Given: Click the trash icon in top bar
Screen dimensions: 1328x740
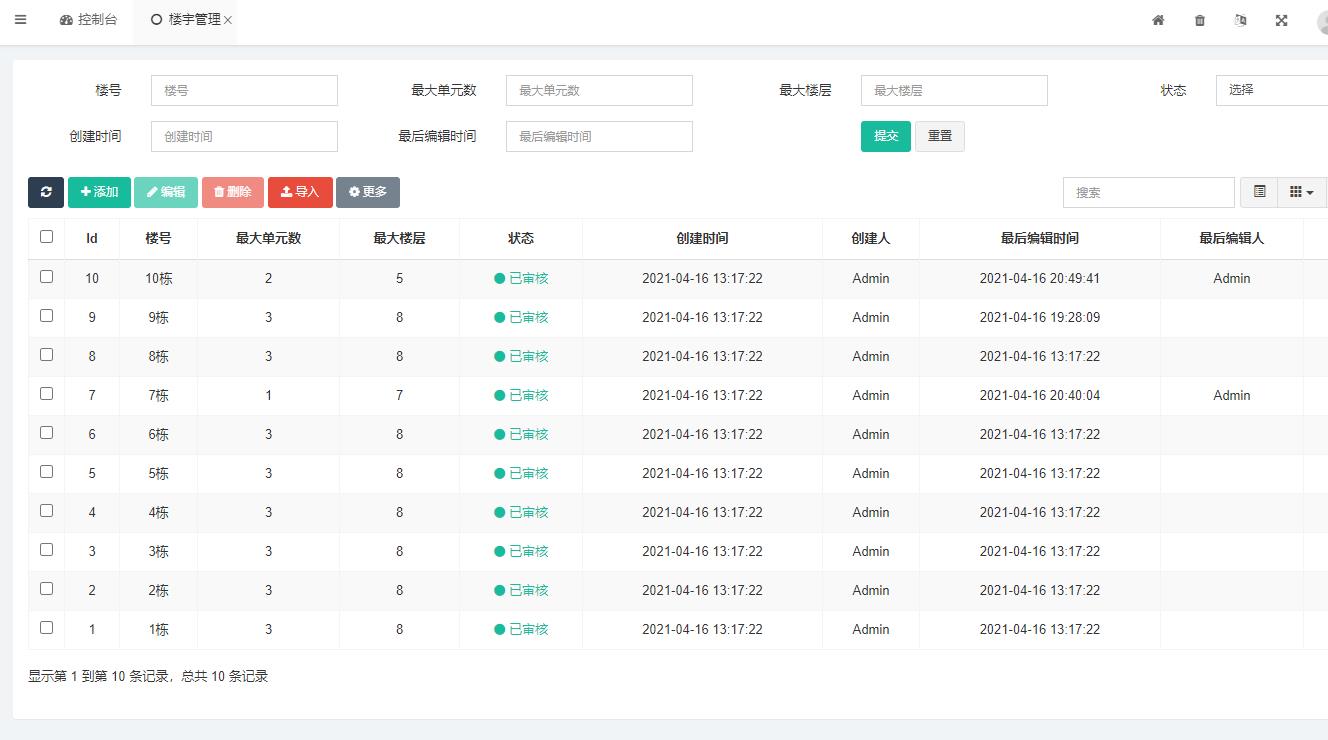Looking at the screenshot, I should pyautogui.click(x=1200, y=20).
